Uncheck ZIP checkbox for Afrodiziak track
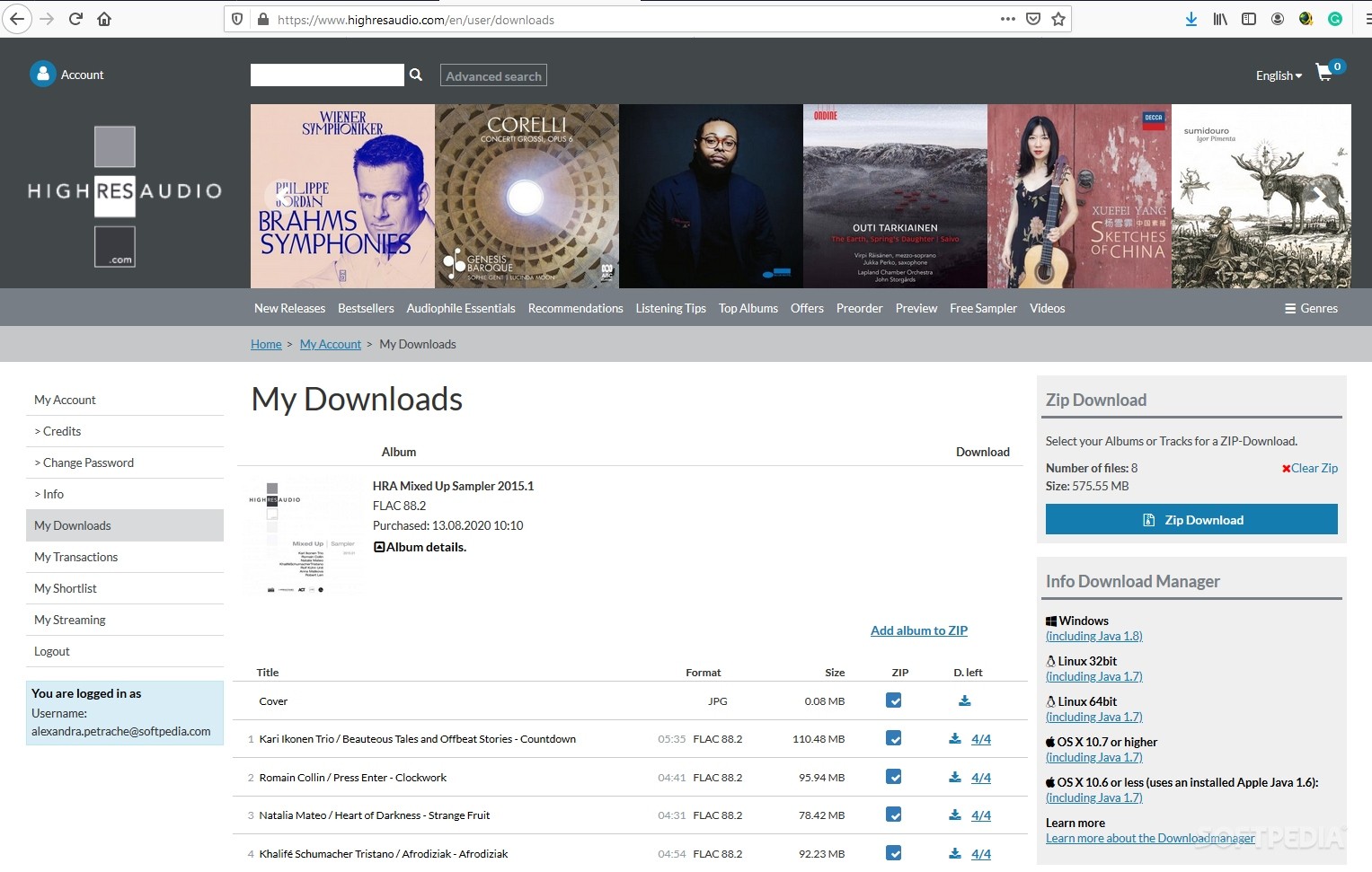The width and height of the screenshot is (1372, 872). click(893, 853)
